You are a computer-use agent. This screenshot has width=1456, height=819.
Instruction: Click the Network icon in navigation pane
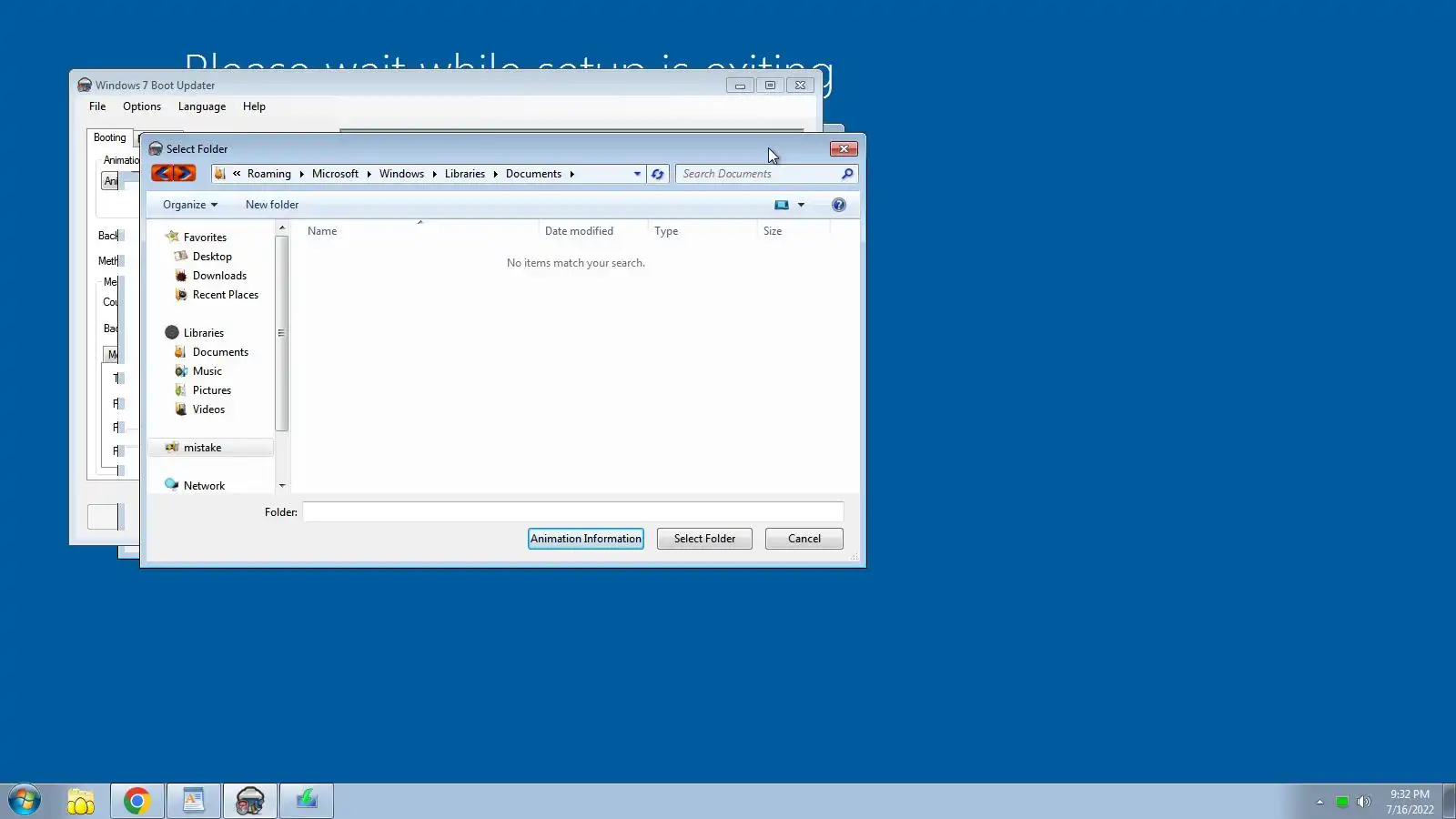pyautogui.click(x=172, y=485)
